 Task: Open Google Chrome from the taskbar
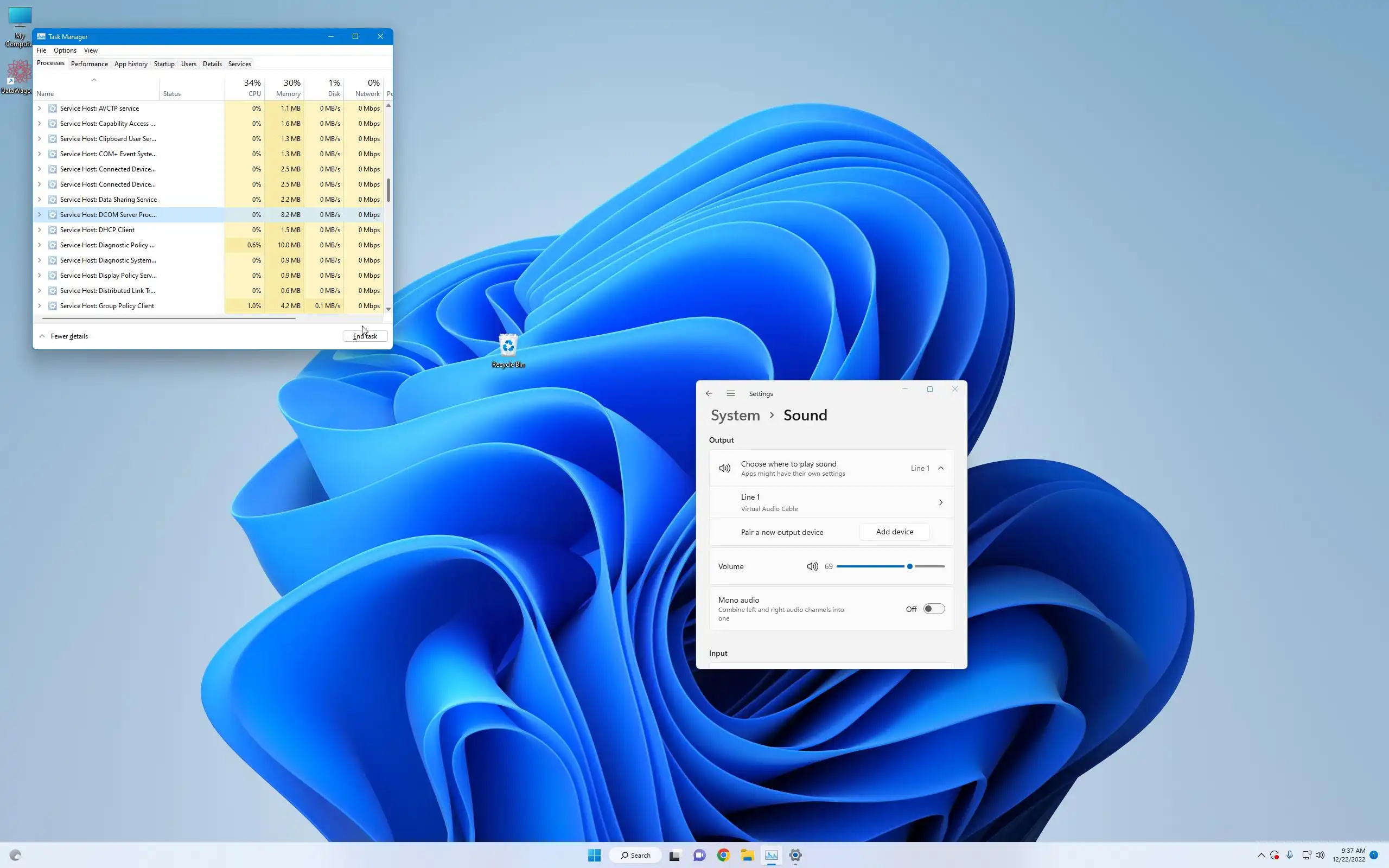(x=723, y=855)
